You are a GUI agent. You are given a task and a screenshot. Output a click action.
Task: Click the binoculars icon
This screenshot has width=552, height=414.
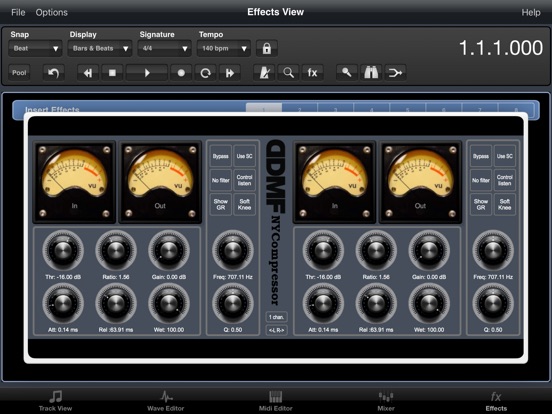point(371,73)
